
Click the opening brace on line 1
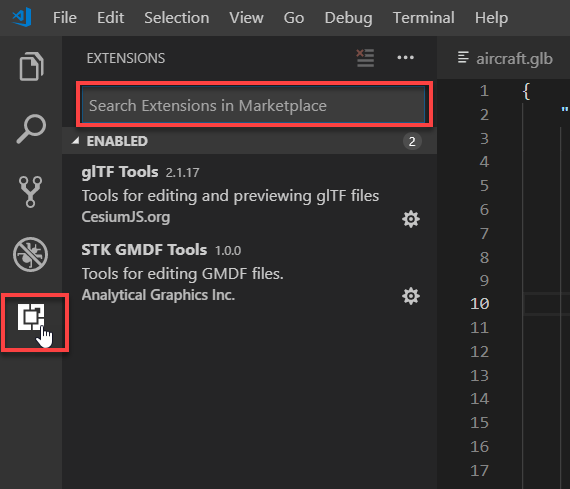click(526, 91)
